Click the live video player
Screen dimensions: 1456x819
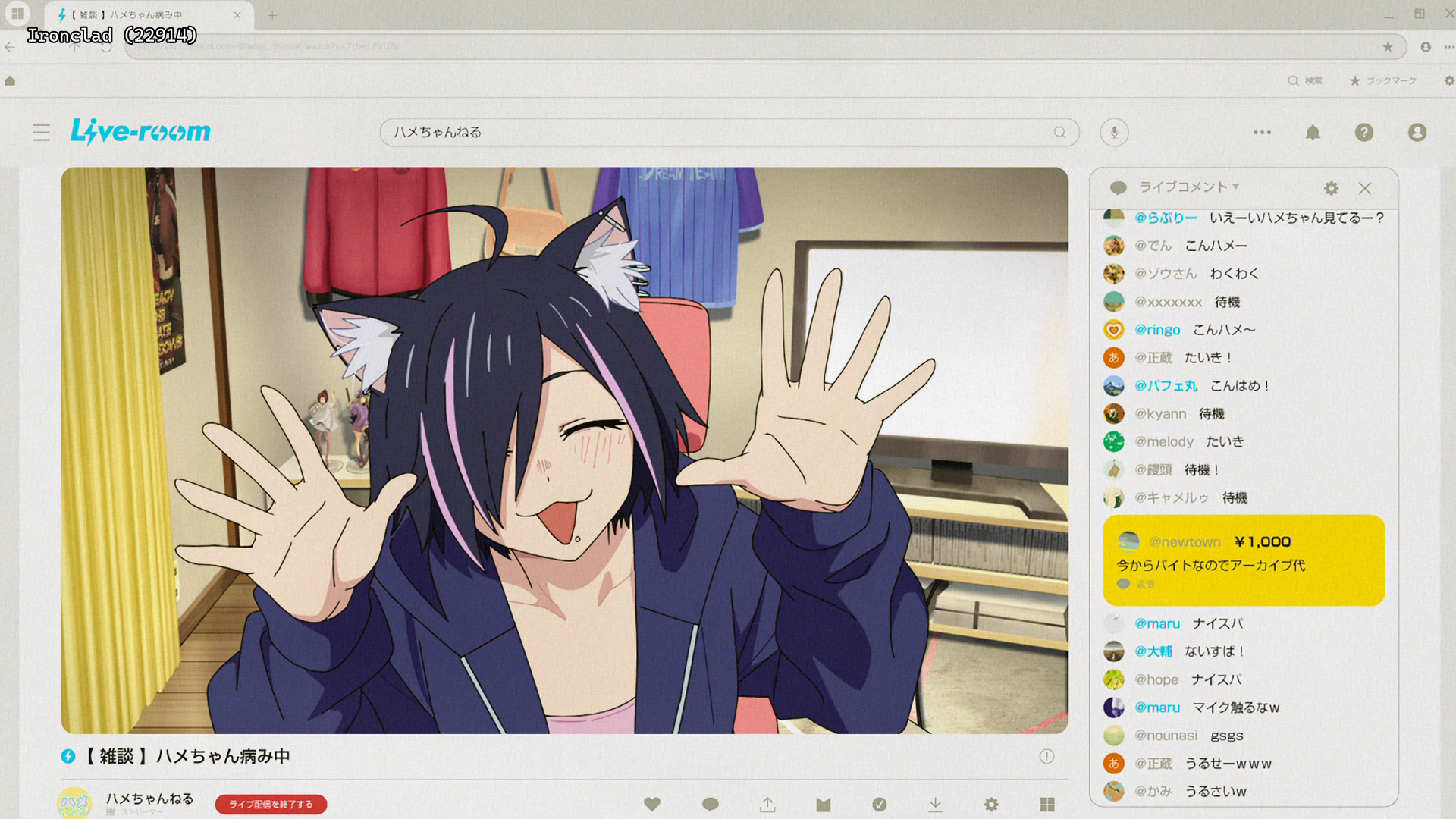point(564,450)
